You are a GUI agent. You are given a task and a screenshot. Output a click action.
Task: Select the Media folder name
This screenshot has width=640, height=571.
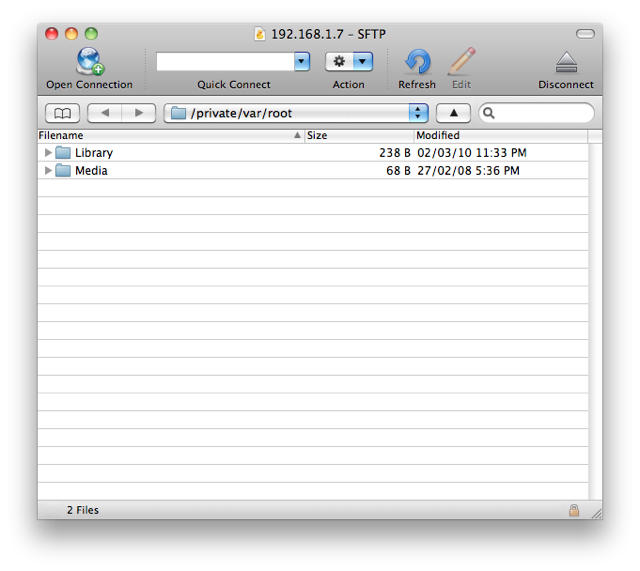click(x=91, y=171)
